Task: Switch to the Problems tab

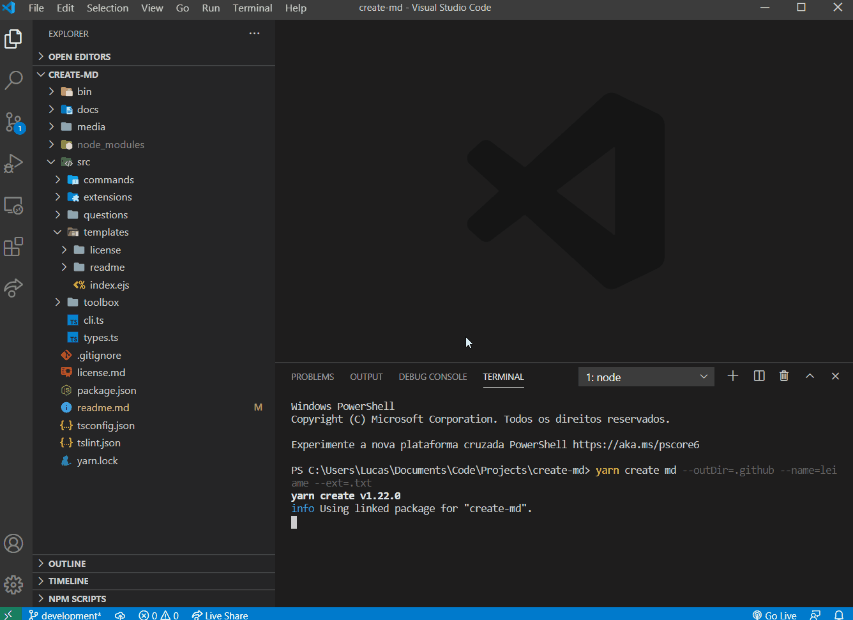Action: [312, 376]
